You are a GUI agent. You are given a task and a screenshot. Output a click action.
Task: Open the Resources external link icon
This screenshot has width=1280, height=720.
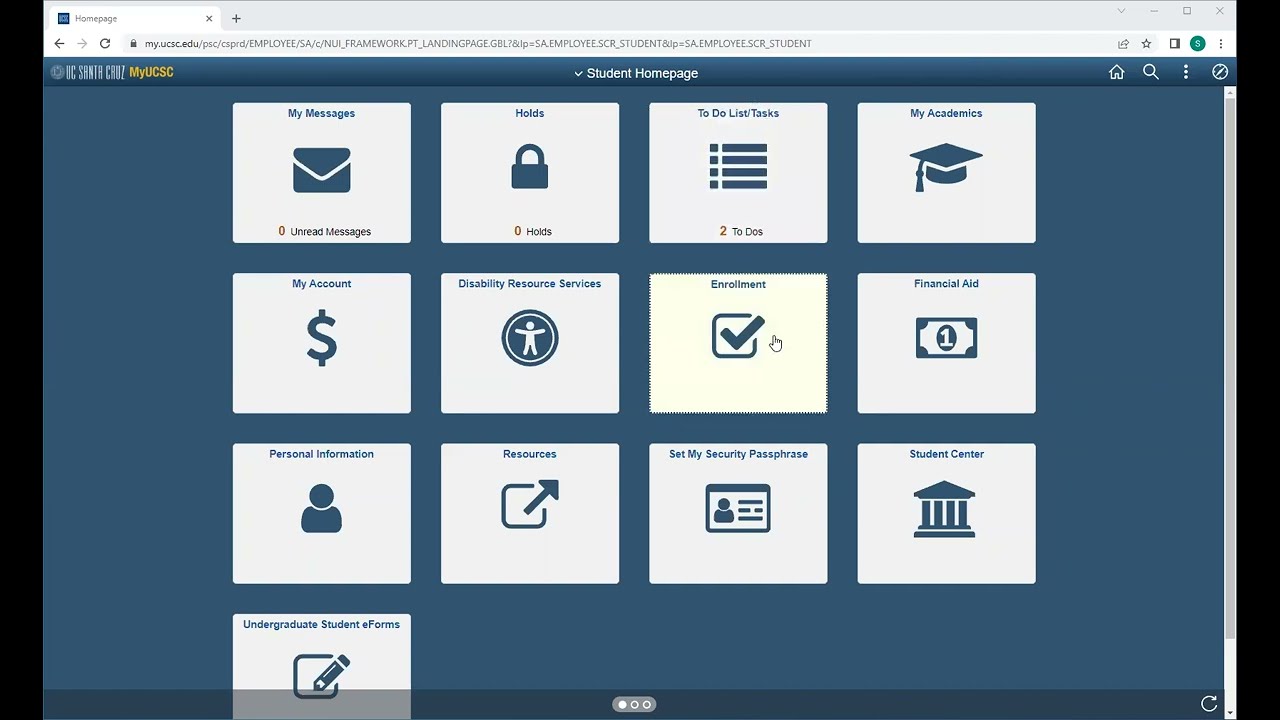pyautogui.click(x=530, y=504)
